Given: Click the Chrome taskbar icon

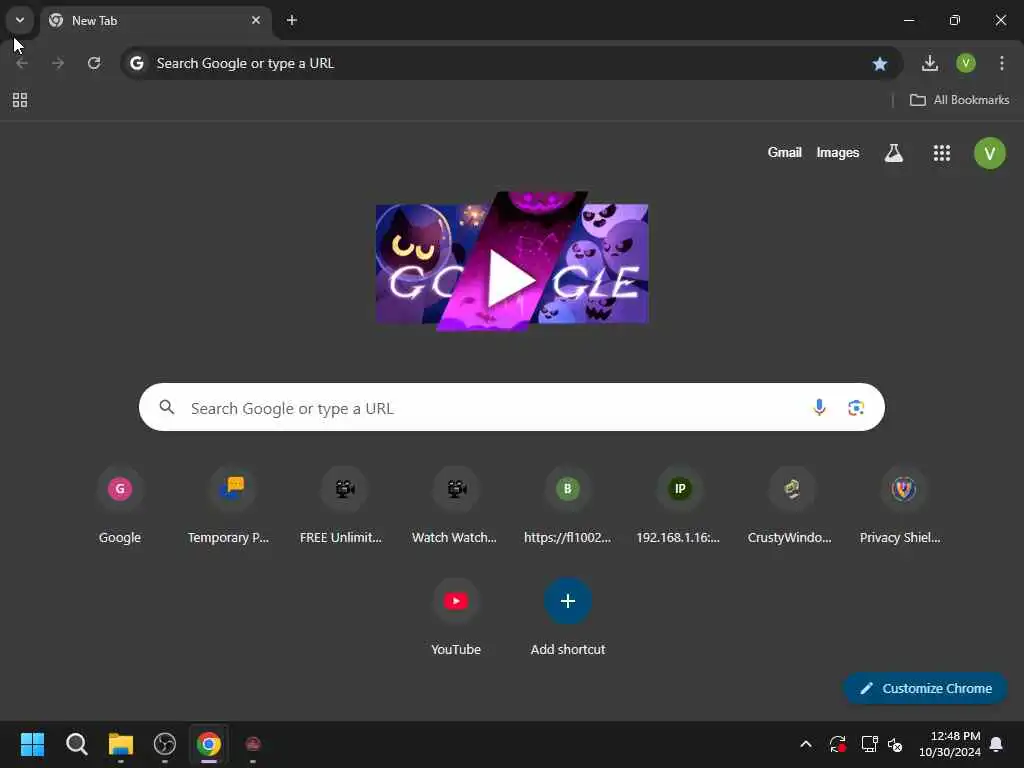Looking at the screenshot, I should [x=208, y=744].
